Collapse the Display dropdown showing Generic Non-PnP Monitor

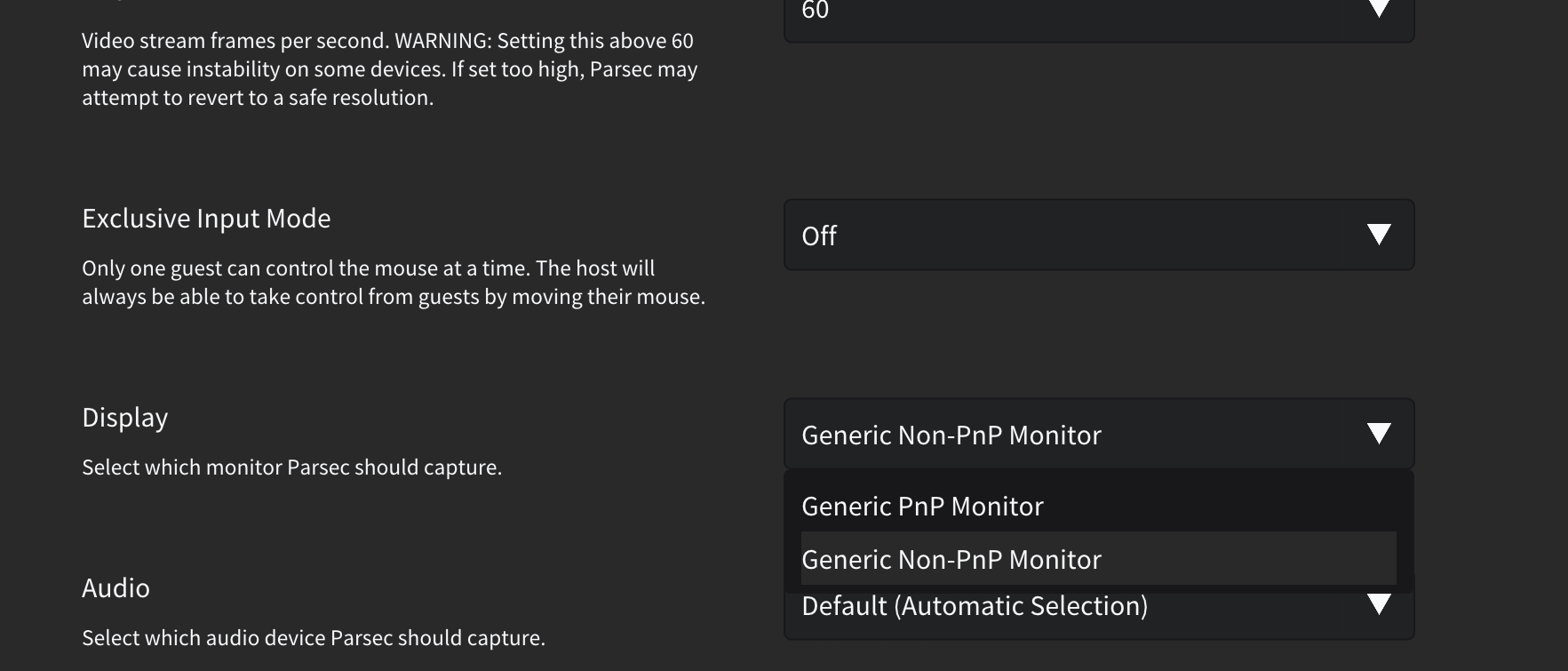tap(1099, 434)
